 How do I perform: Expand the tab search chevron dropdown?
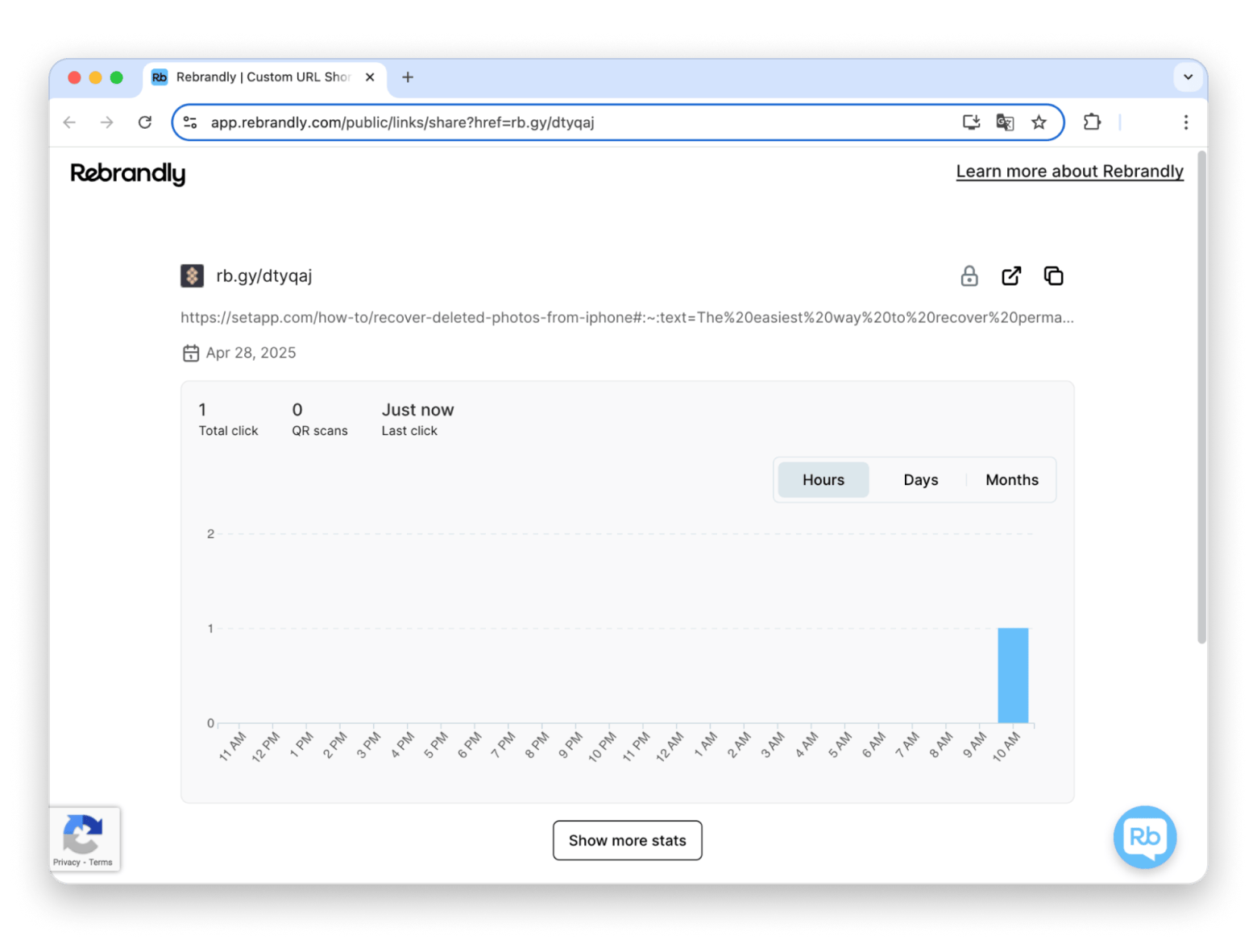click(1188, 77)
